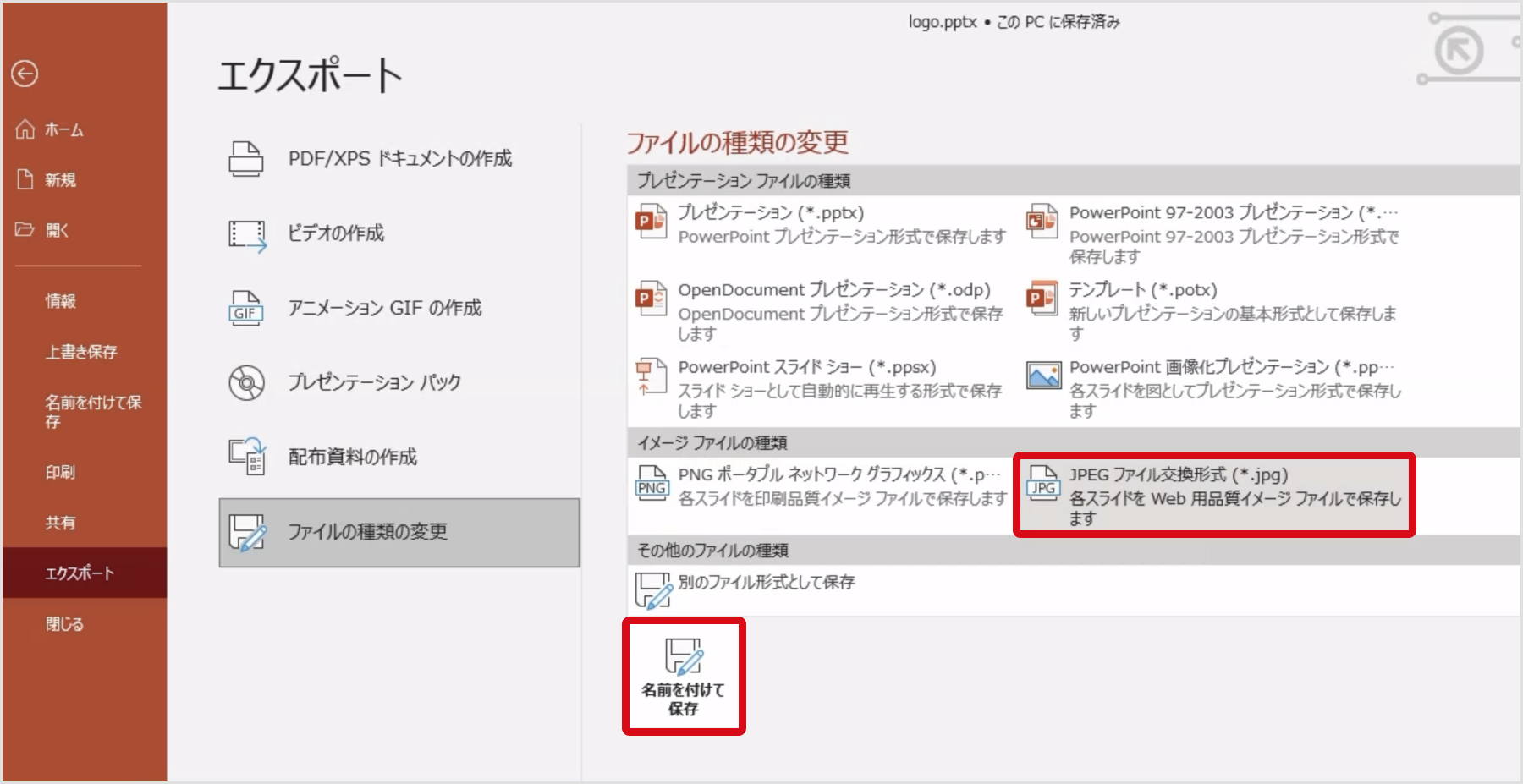The width and height of the screenshot is (1523, 784).
Task: Open the ホーム menu item
Action: click(x=64, y=130)
